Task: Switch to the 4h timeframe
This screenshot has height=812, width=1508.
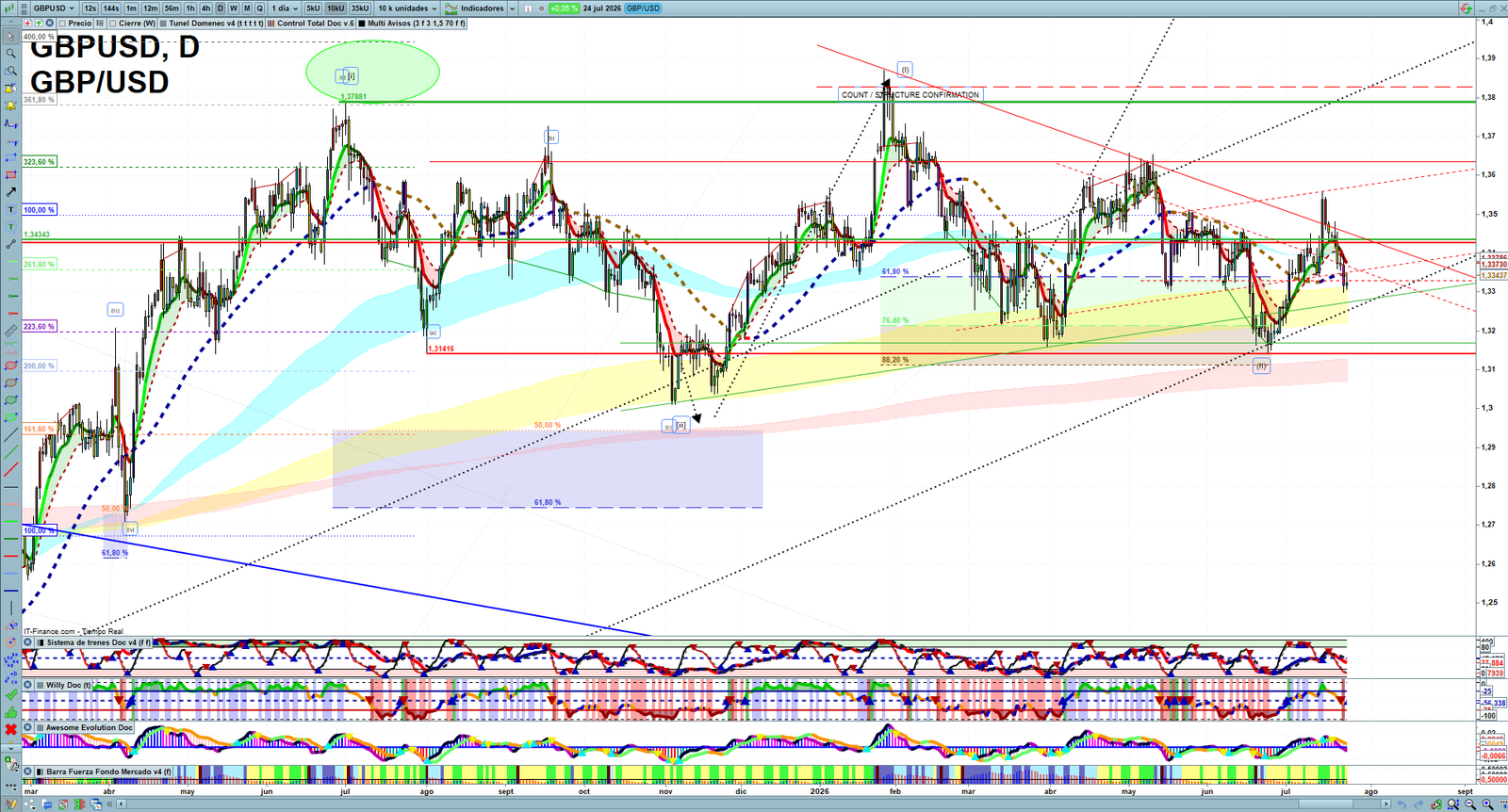Action: click(205, 8)
